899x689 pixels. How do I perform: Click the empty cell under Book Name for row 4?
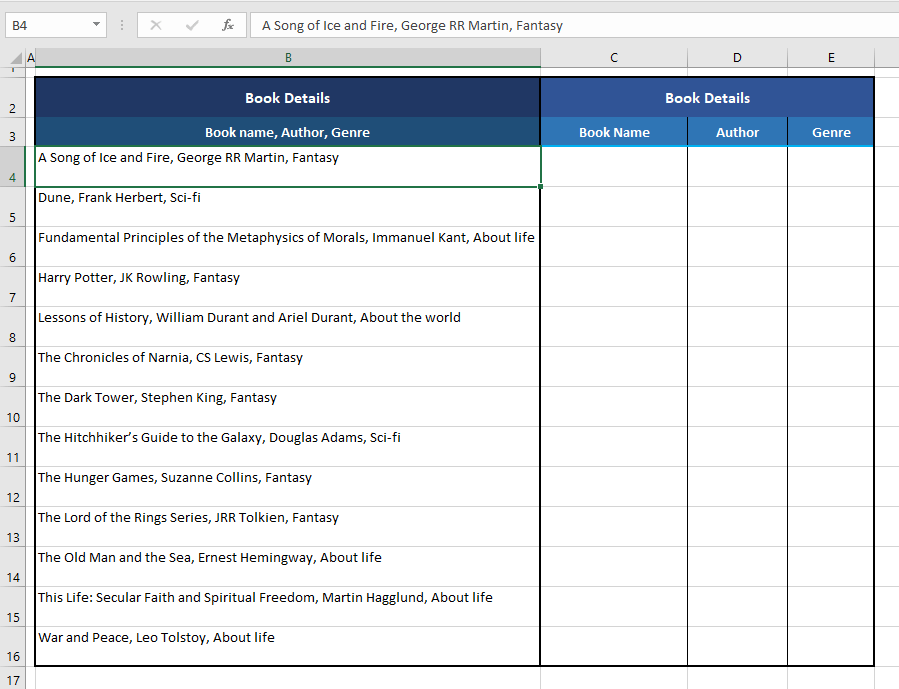(x=613, y=165)
